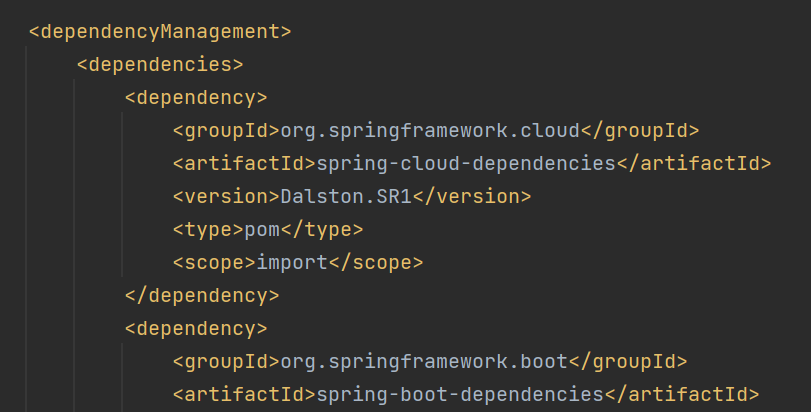
Task: Click org.springframework.boot groupId value
Action: coord(424,362)
